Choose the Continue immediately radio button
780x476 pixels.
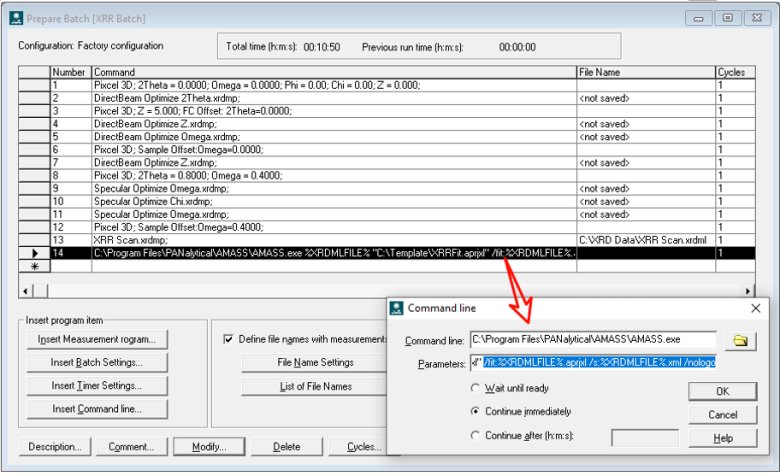475,411
